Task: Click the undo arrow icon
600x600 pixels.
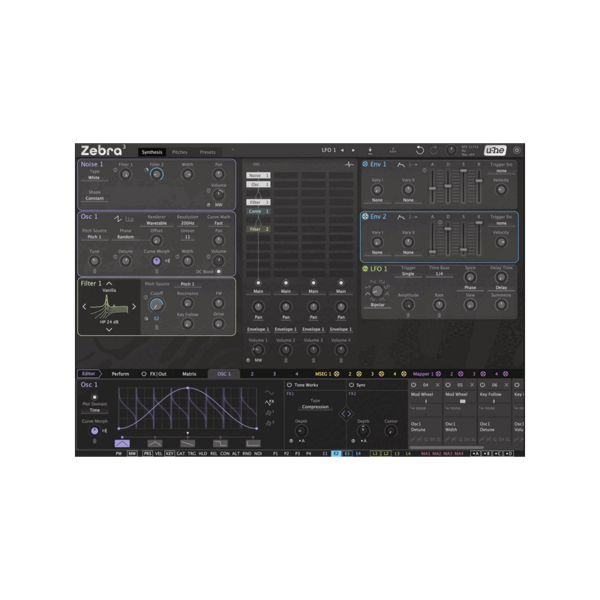Action: pos(419,150)
